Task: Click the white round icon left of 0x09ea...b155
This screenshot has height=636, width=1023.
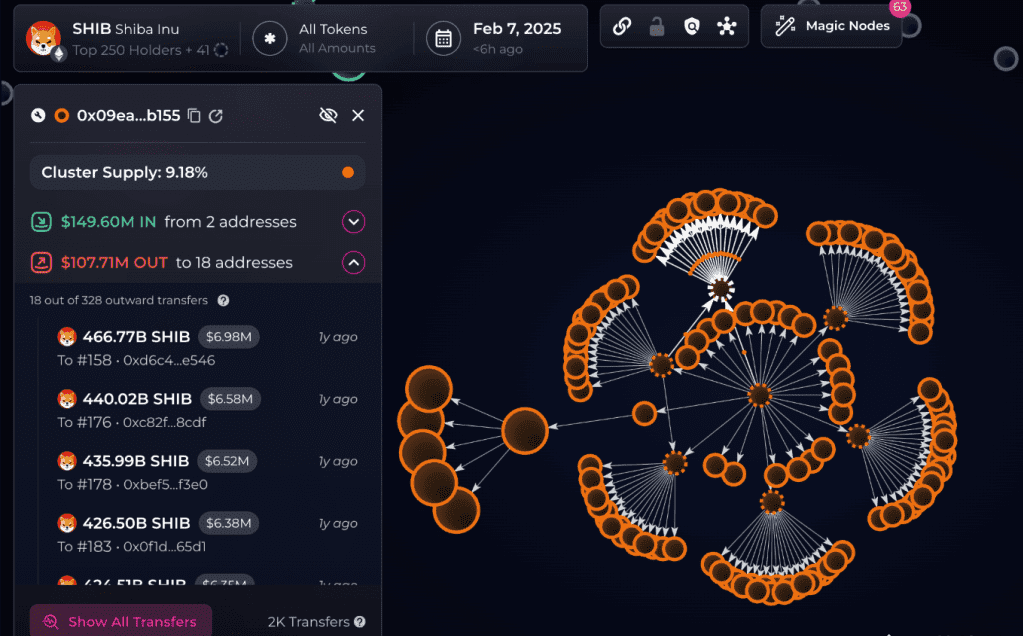Action: [x=38, y=115]
